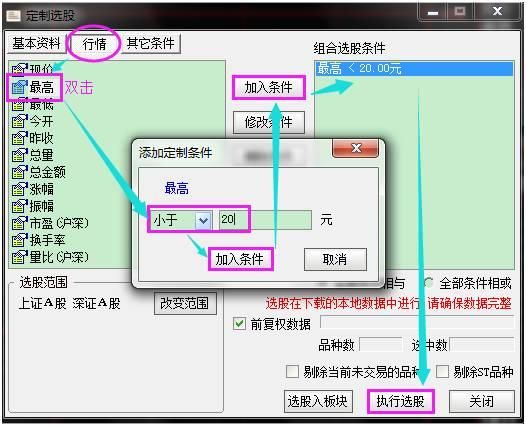Select the 最高 indicator icon
Viewport: 526px width, 426px height.
(x=19, y=87)
